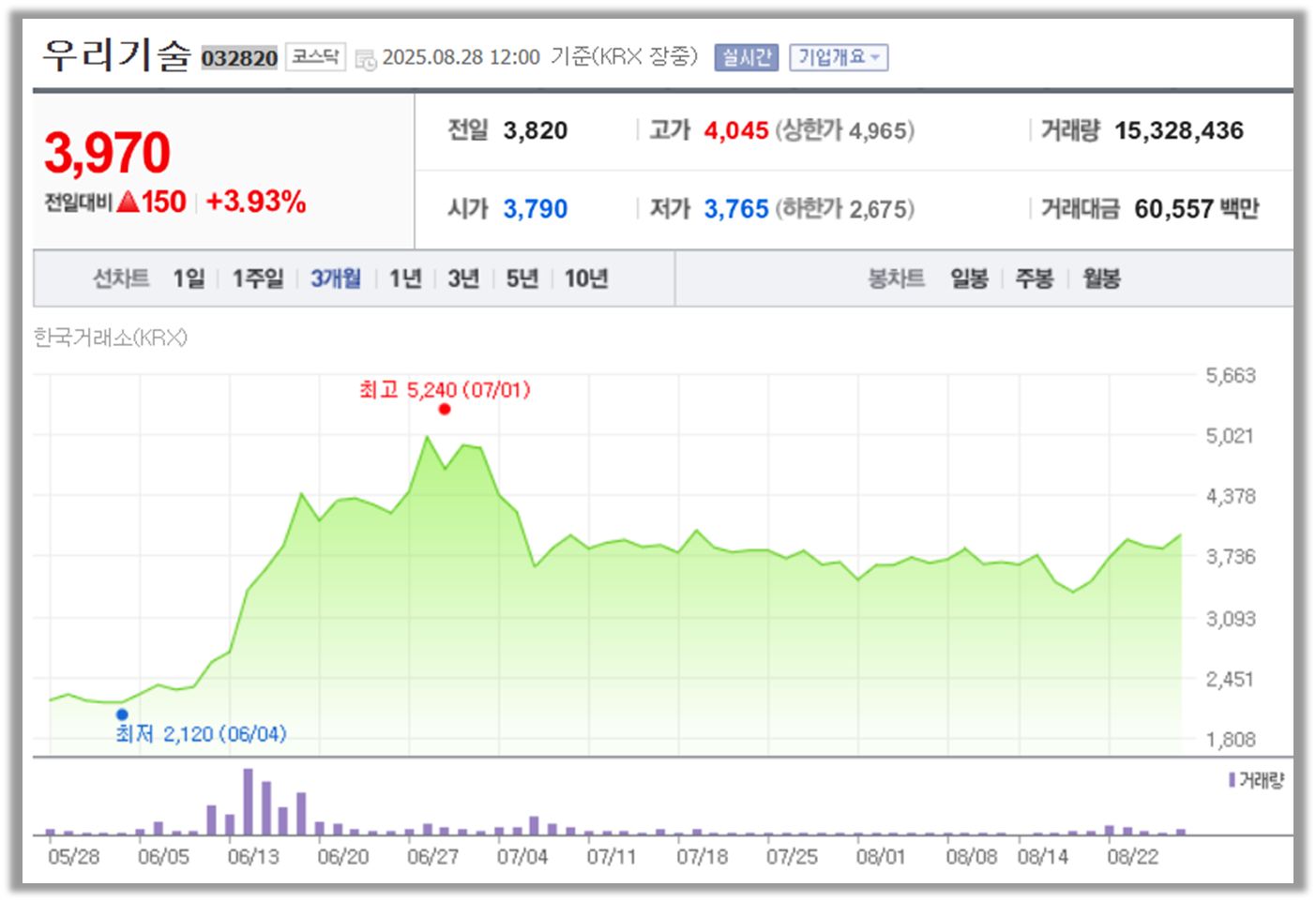Select the 1년 line chart tab
Screen dimensions: 1316x902
click(x=405, y=278)
